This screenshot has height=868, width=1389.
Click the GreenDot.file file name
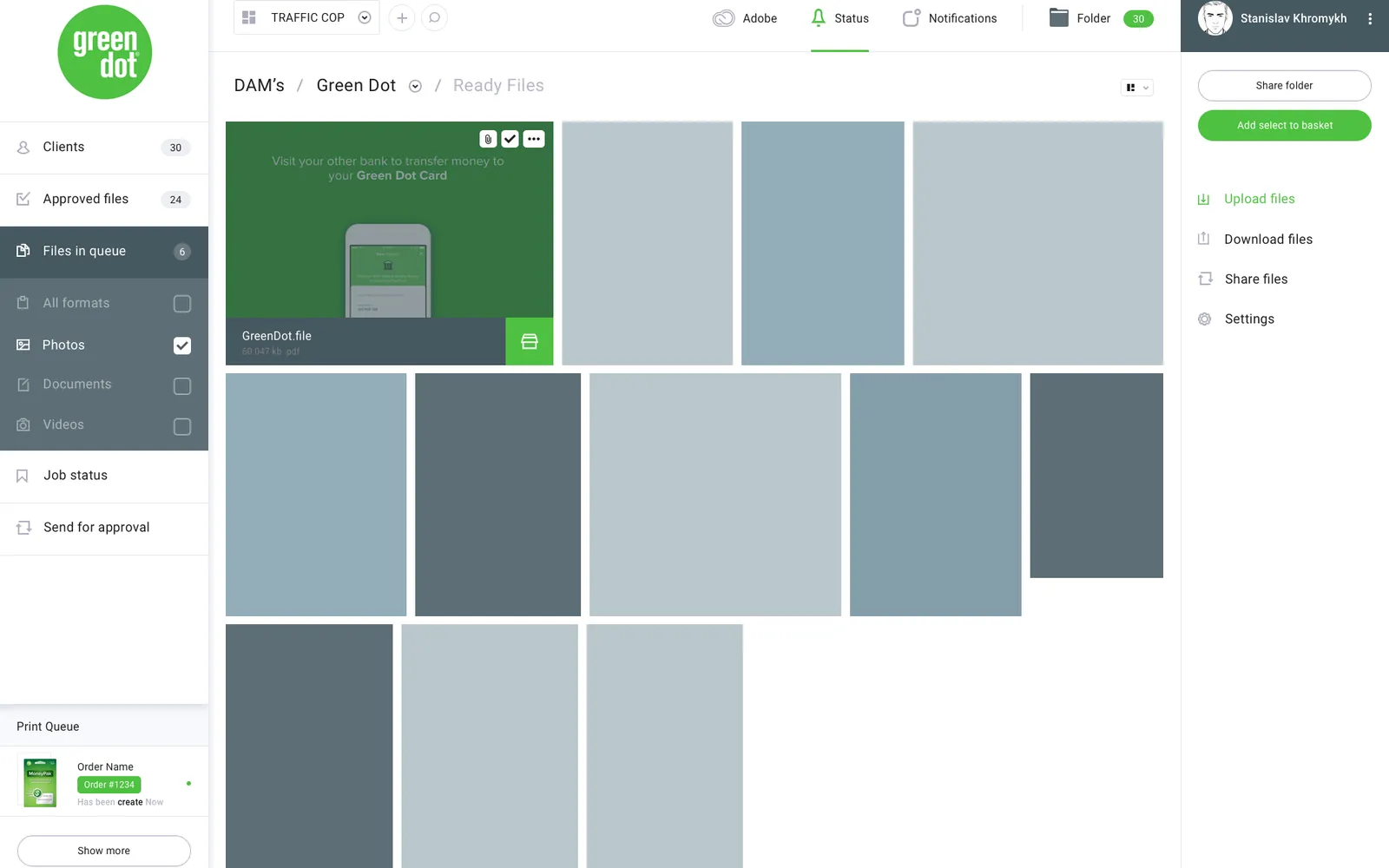277,336
